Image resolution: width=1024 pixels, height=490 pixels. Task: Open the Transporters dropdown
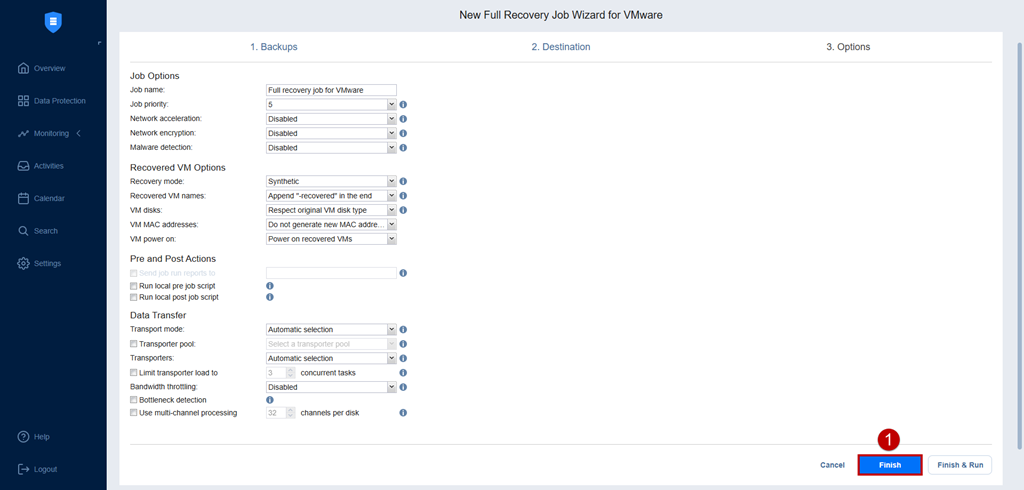(x=331, y=359)
